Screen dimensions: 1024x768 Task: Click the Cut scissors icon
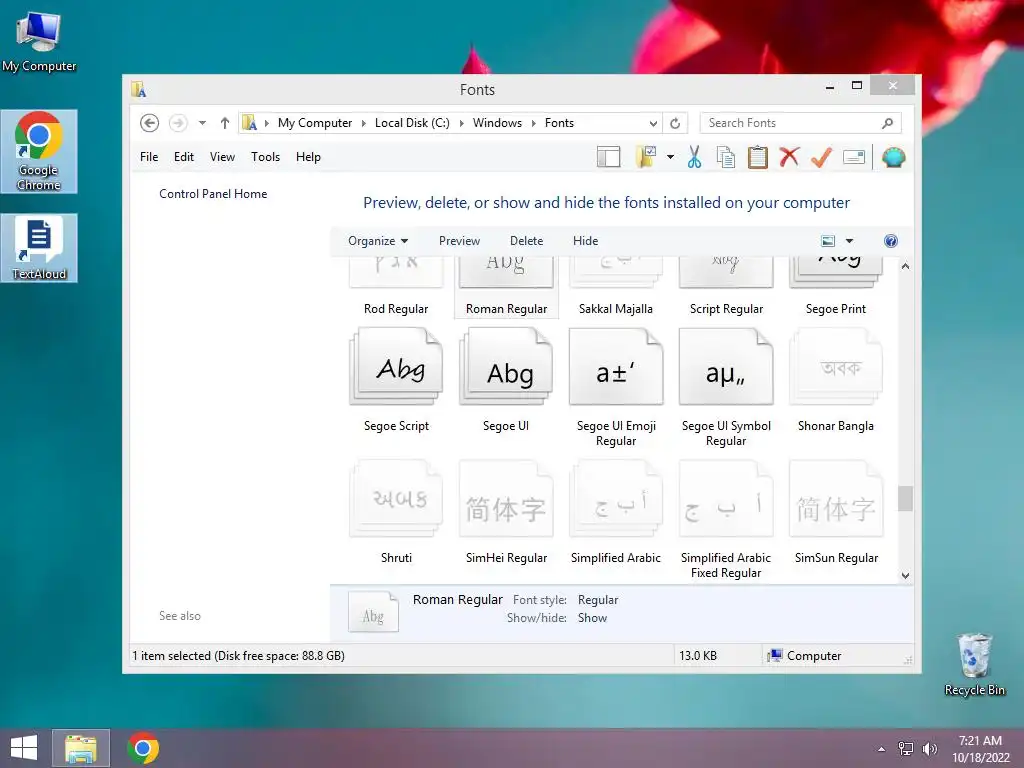pyautogui.click(x=694, y=157)
